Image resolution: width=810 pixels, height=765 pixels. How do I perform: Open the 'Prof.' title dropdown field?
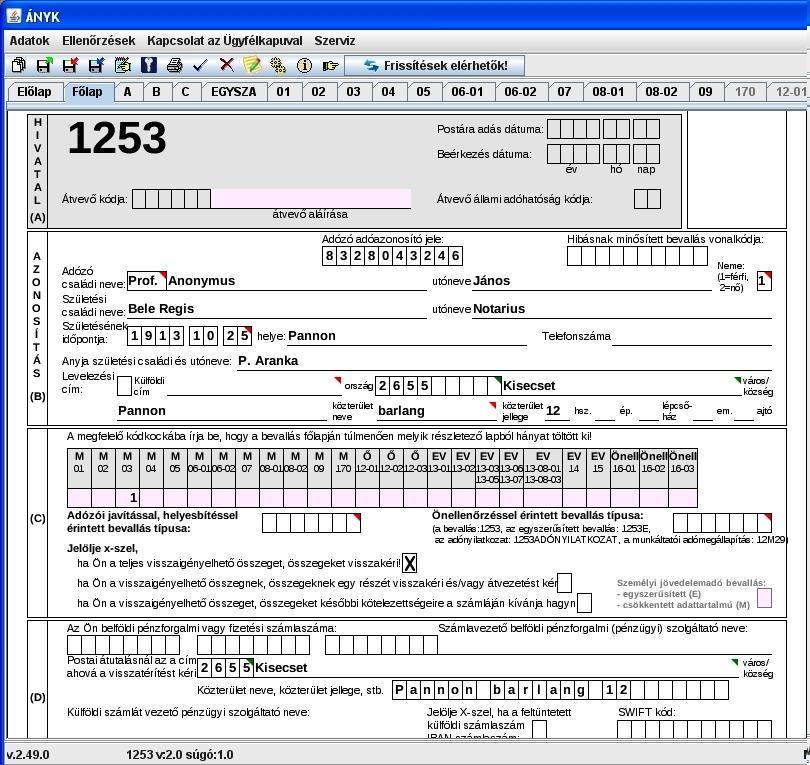click(147, 281)
